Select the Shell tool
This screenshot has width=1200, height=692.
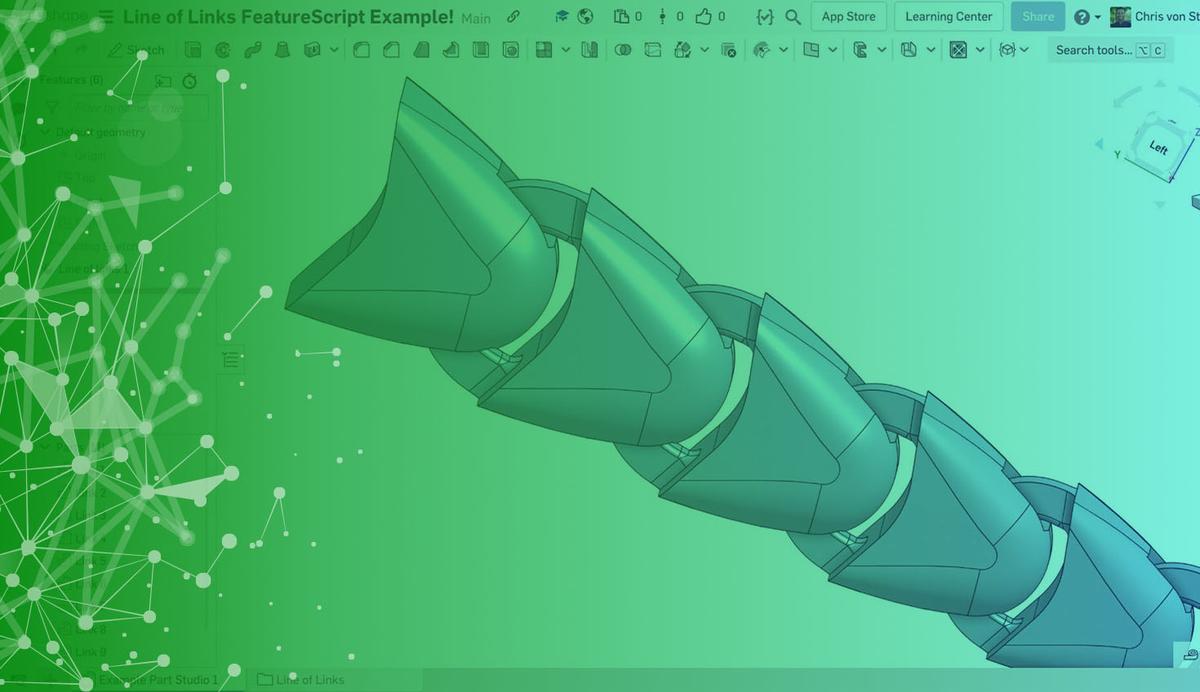tap(480, 50)
